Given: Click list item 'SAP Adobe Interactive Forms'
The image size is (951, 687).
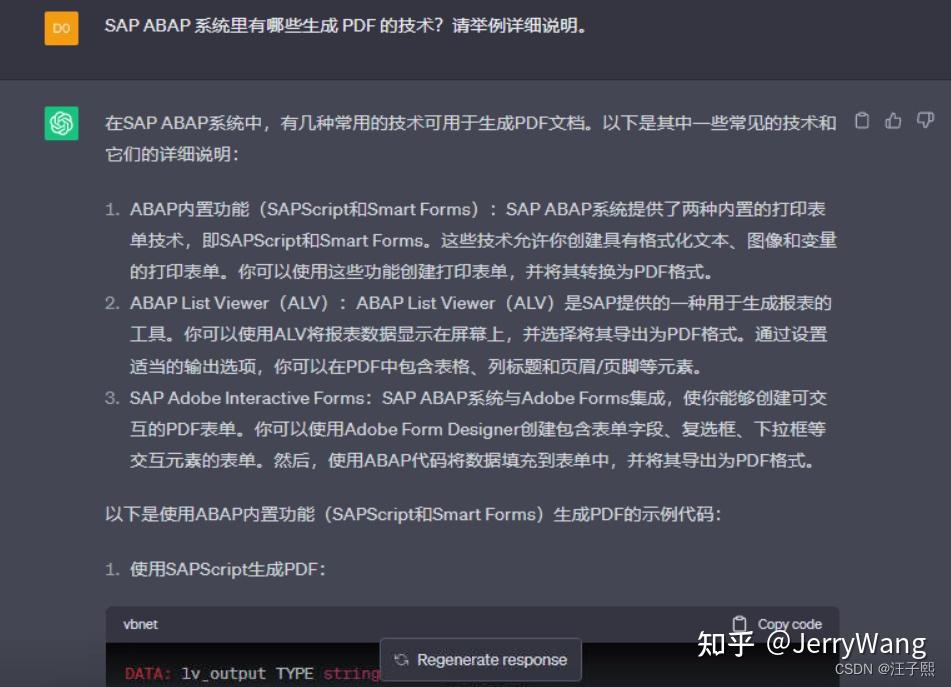Looking at the screenshot, I should click(479, 429).
